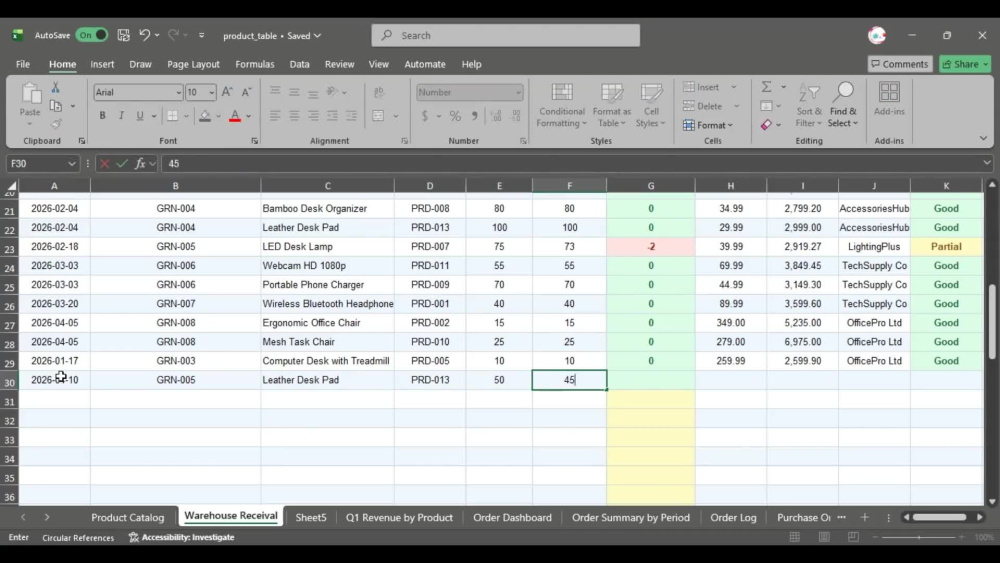The width and height of the screenshot is (1000, 563).
Task: Switch to Page Layout view icon
Action: [824, 537]
